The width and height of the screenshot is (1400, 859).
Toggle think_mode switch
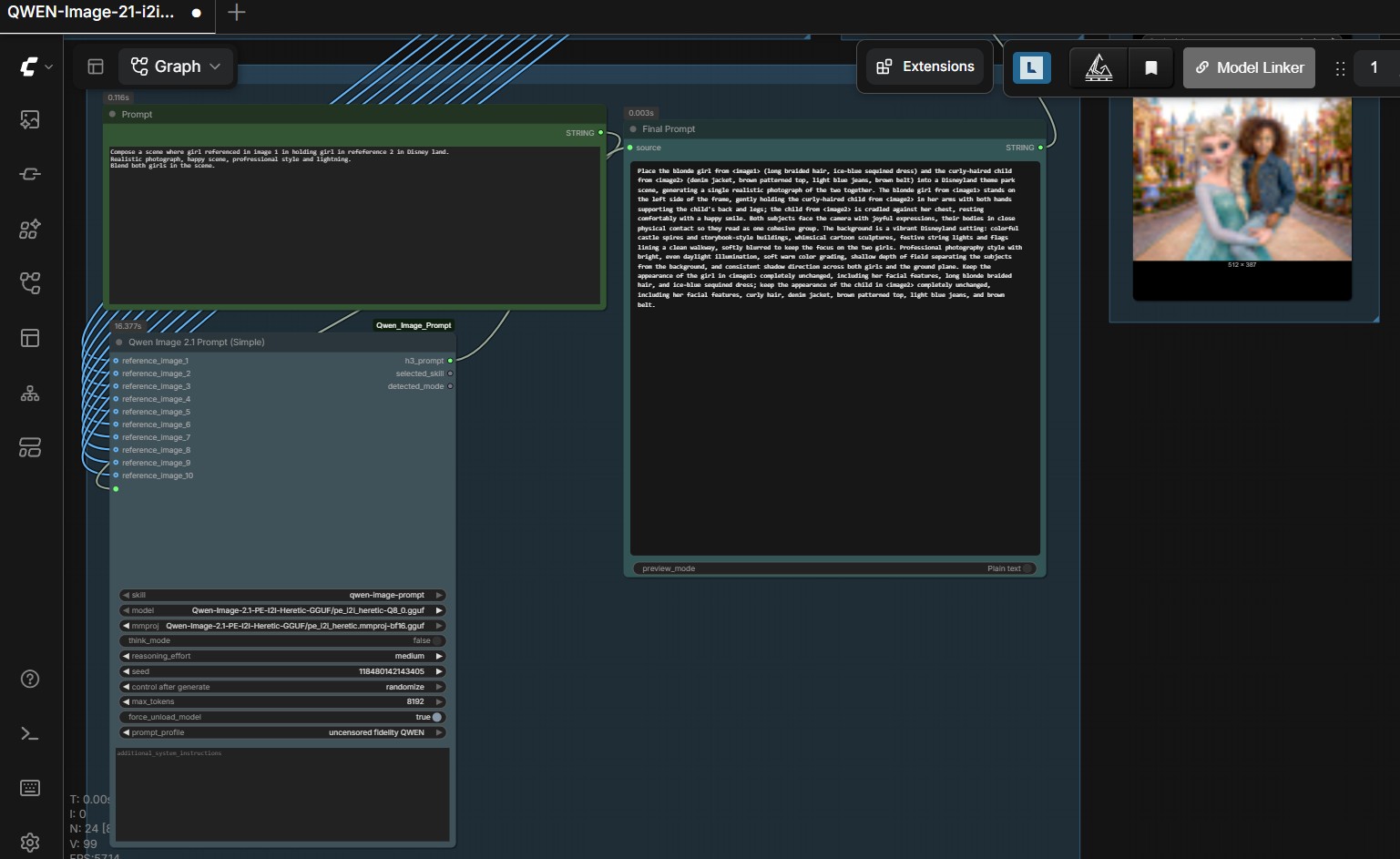(437, 640)
